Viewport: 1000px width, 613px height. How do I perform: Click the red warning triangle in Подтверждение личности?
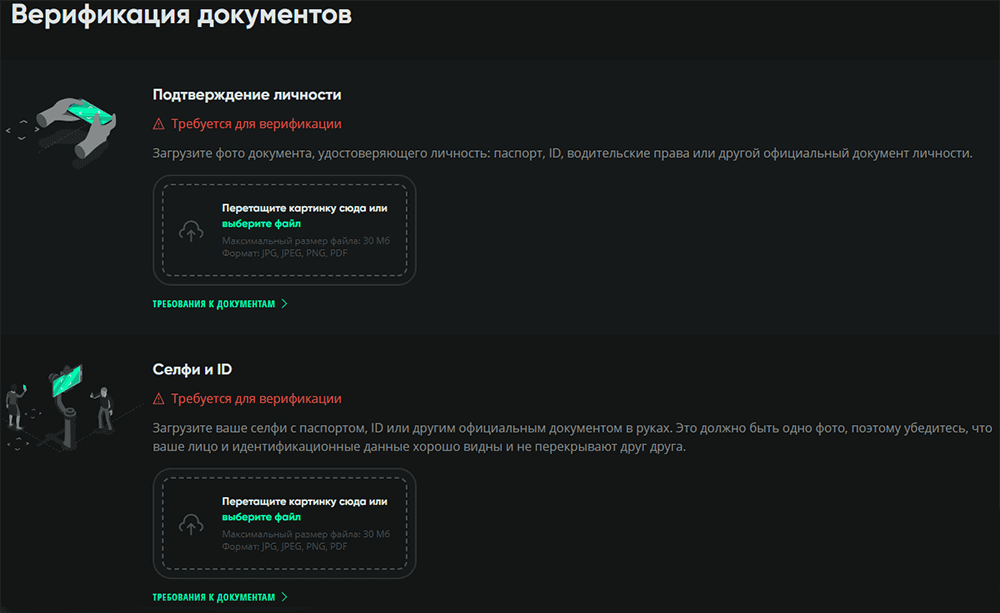coord(158,124)
